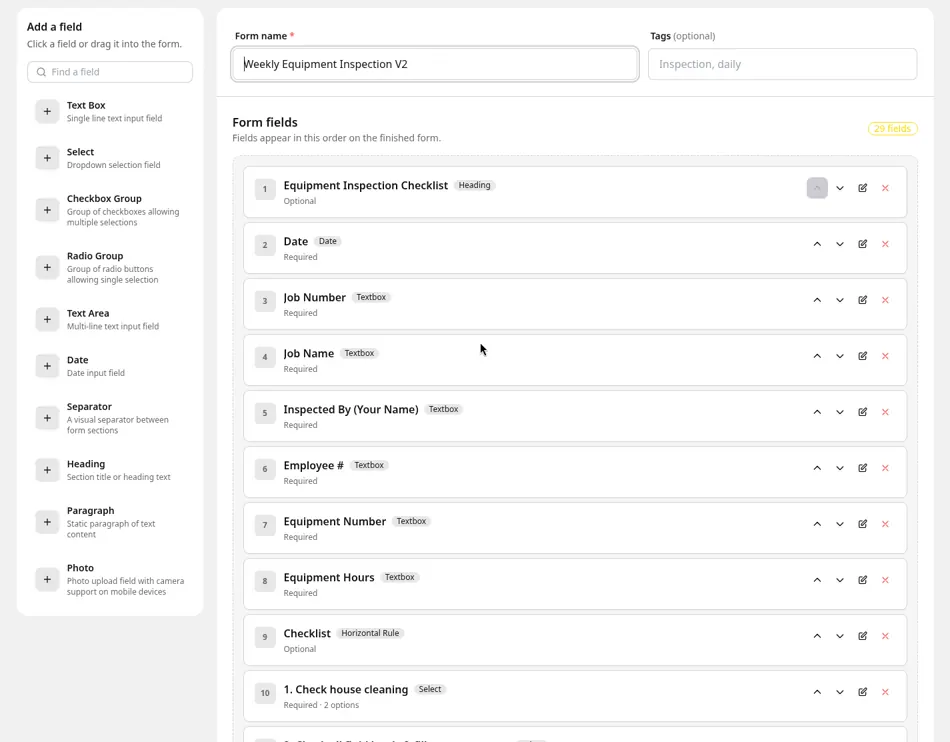Add a Text Area field with plus icon
This screenshot has width=950, height=742.
(x=47, y=319)
